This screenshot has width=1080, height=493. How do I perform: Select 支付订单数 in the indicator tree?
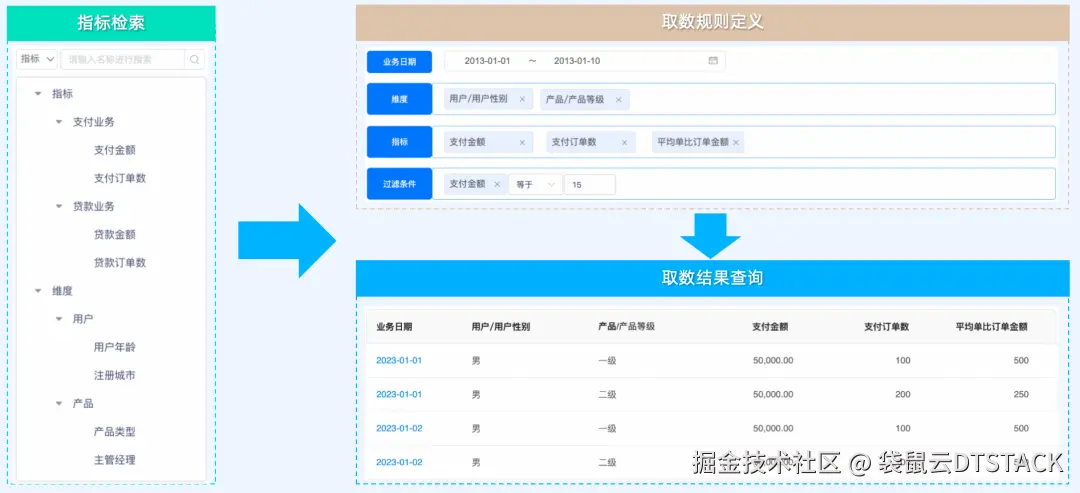coord(120,178)
